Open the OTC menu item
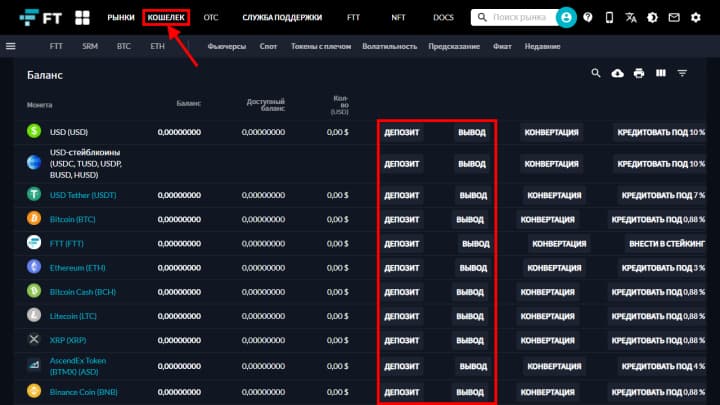Screen dimensions: 720x405 point(211,17)
